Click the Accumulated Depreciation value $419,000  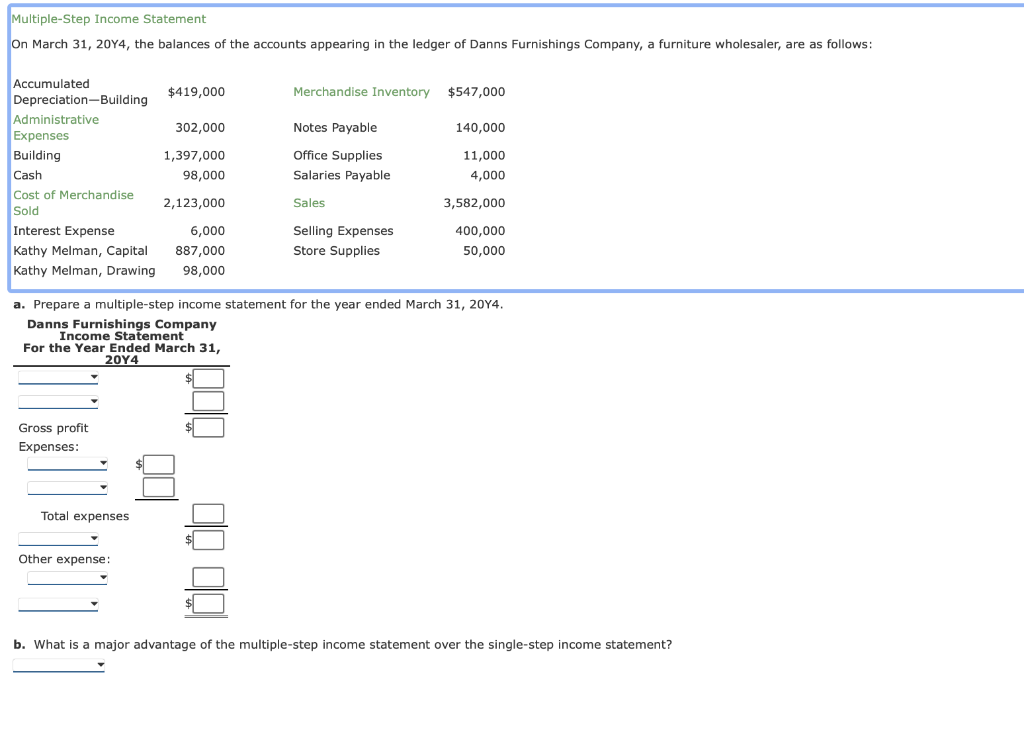(196, 92)
